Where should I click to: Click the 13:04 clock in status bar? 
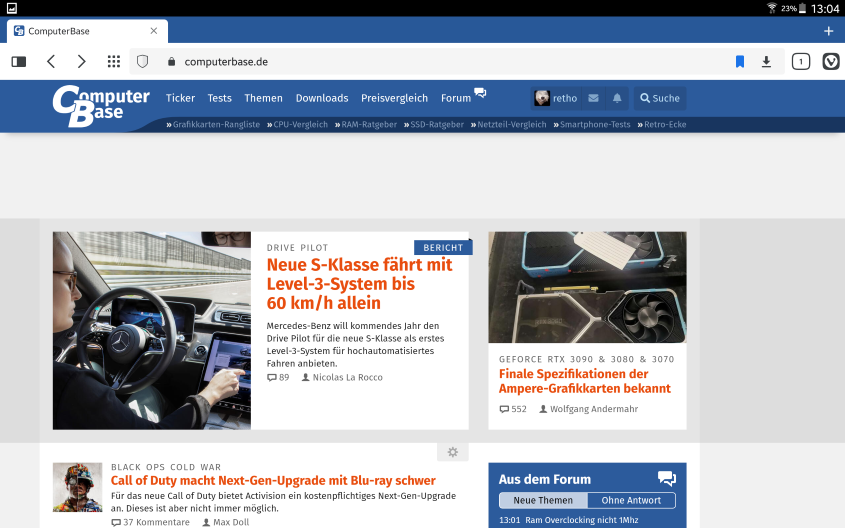(825, 9)
